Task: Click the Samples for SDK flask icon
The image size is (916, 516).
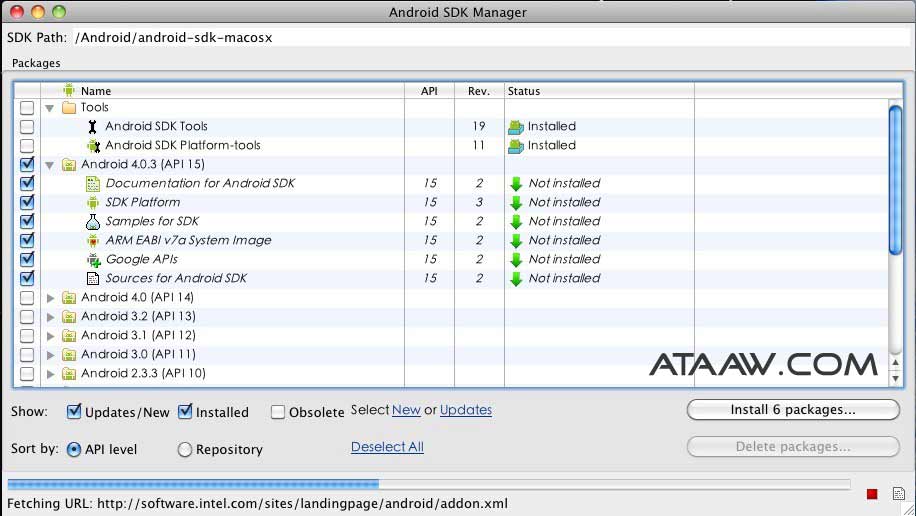Action: point(93,221)
